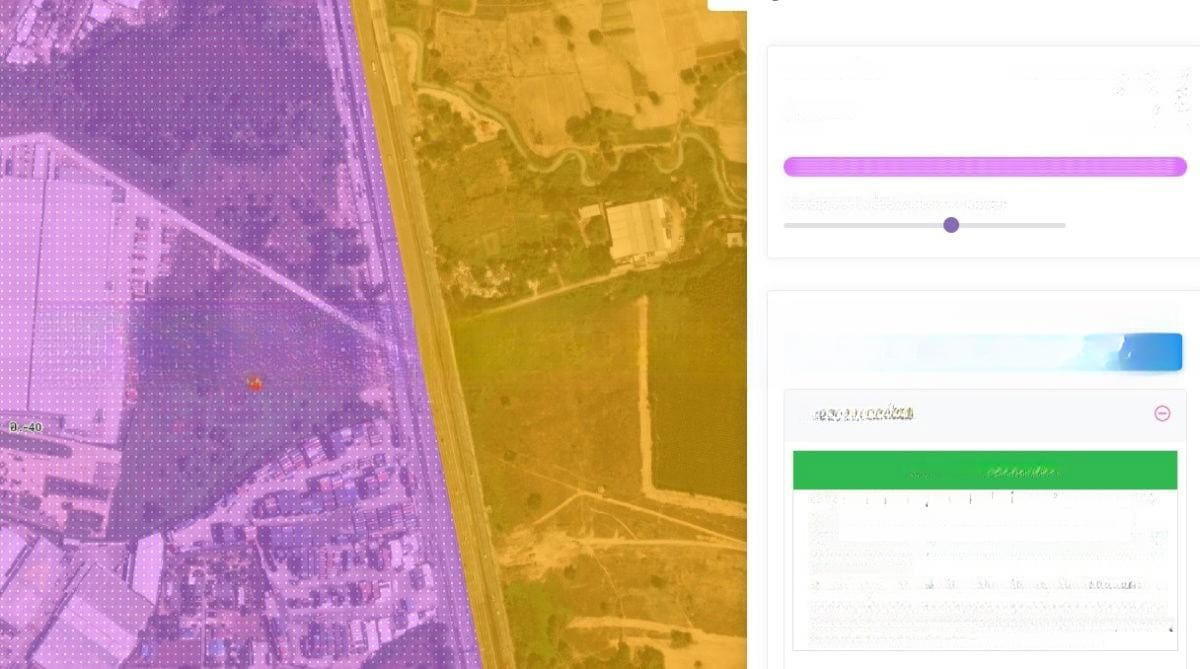Click the white-roofed warehouse in yellow zone
The height and width of the screenshot is (669, 1200).
638,230
